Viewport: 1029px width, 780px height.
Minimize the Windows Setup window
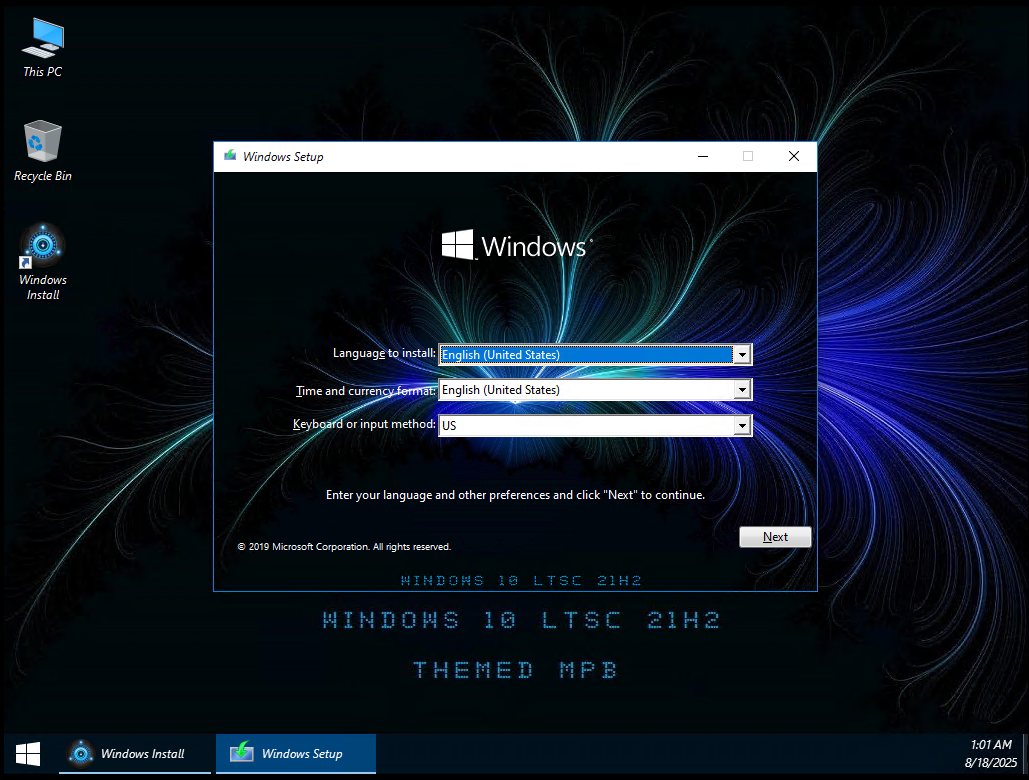click(x=703, y=156)
